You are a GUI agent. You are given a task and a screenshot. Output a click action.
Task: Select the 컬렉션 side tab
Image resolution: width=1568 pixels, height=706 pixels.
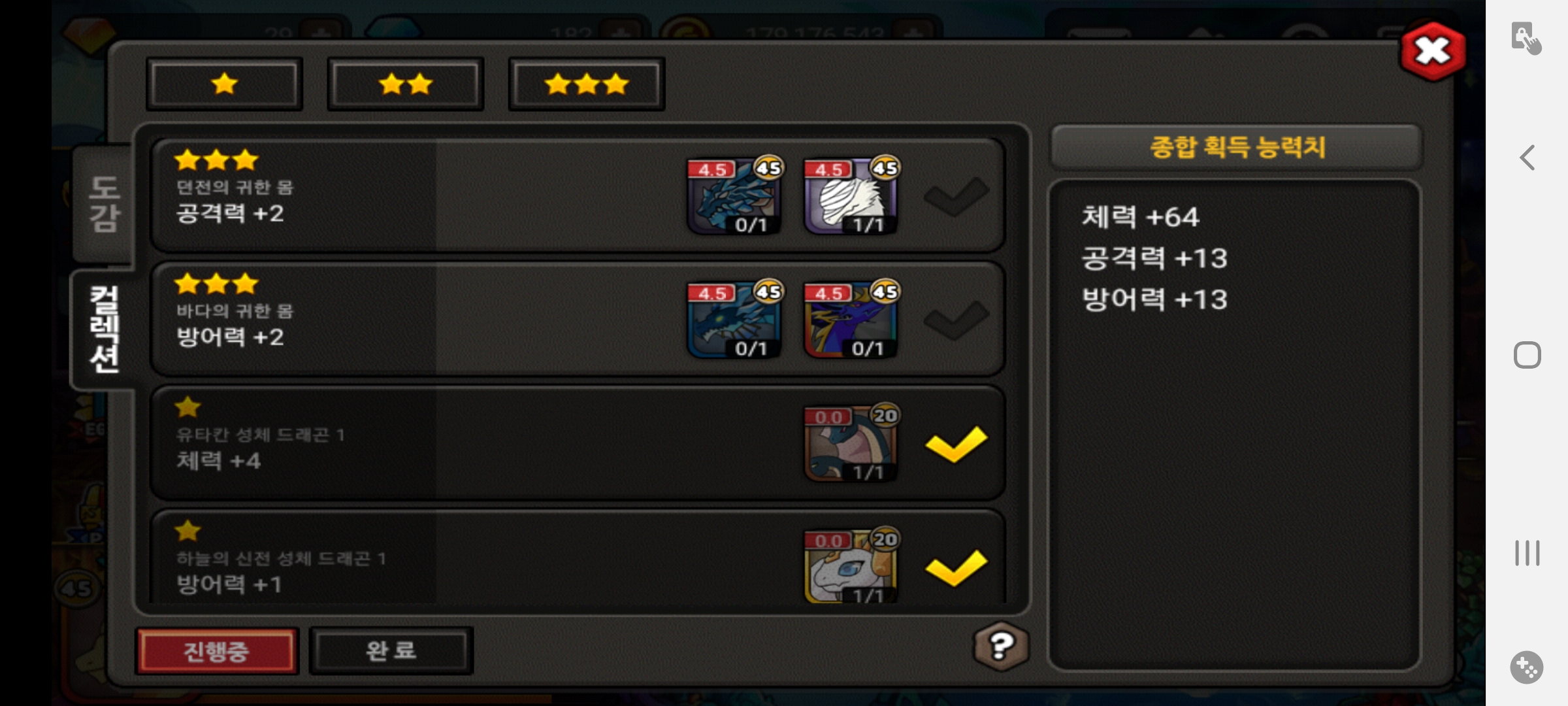(x=103, y=329)
